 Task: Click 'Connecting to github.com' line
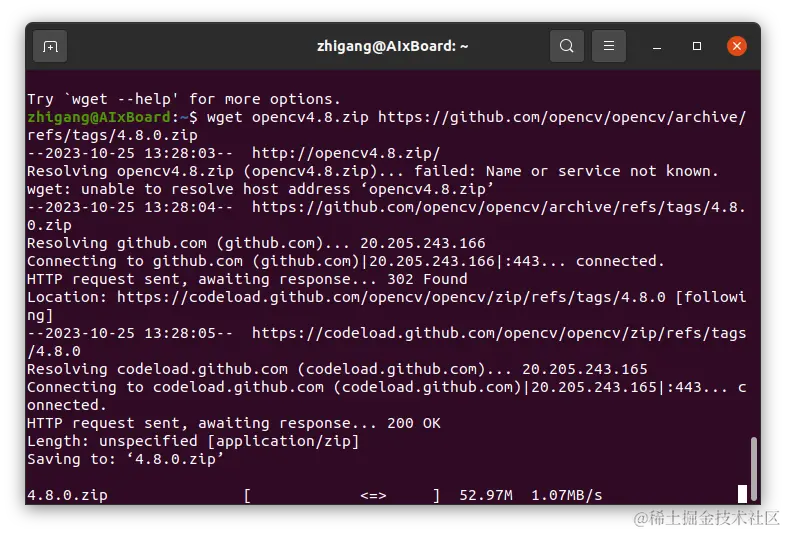tap(345, 261)
